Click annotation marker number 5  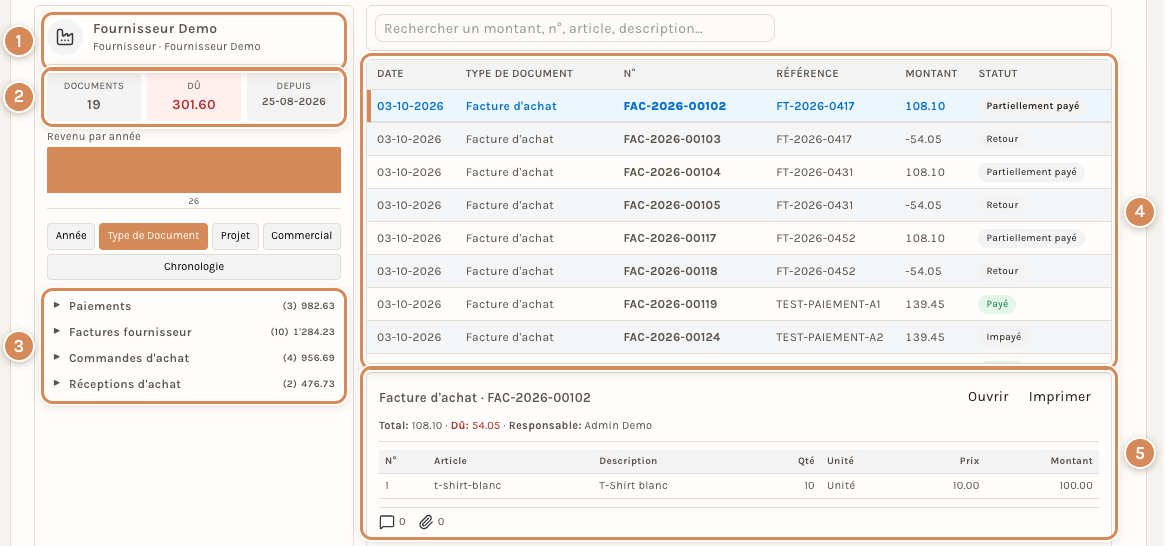coord(1139,453)
